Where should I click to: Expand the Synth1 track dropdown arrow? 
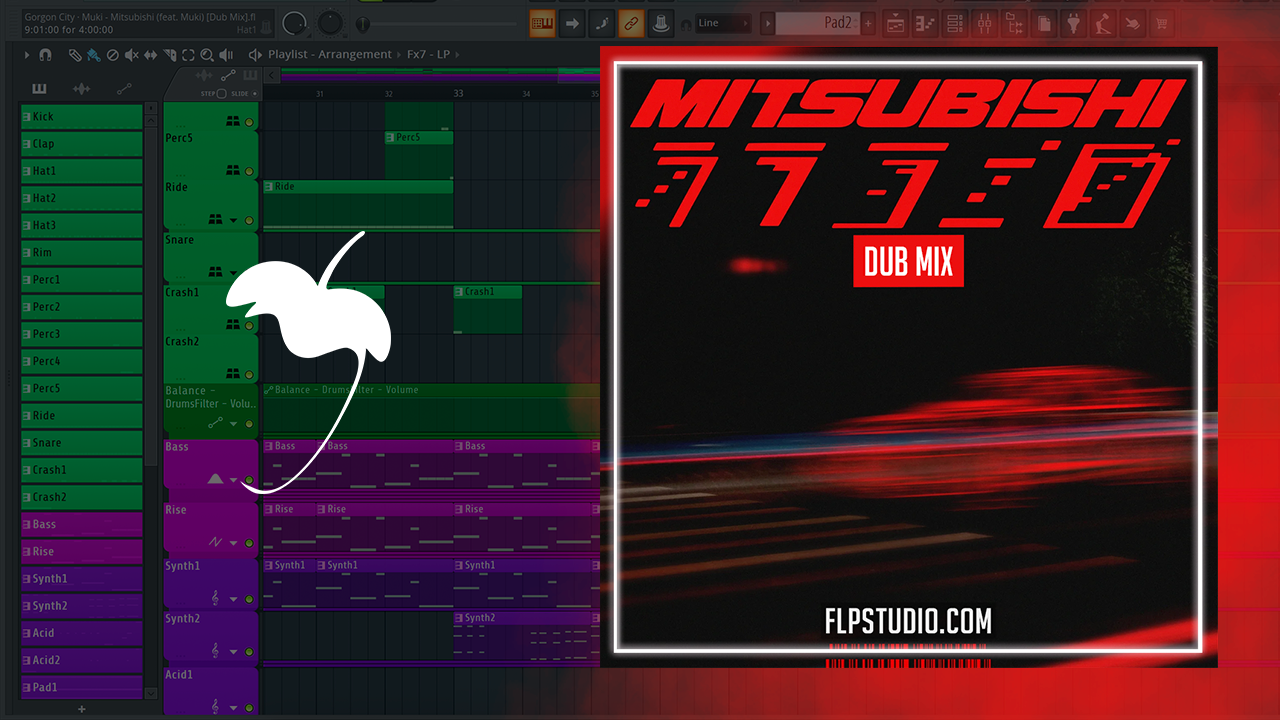click(234, 599)
